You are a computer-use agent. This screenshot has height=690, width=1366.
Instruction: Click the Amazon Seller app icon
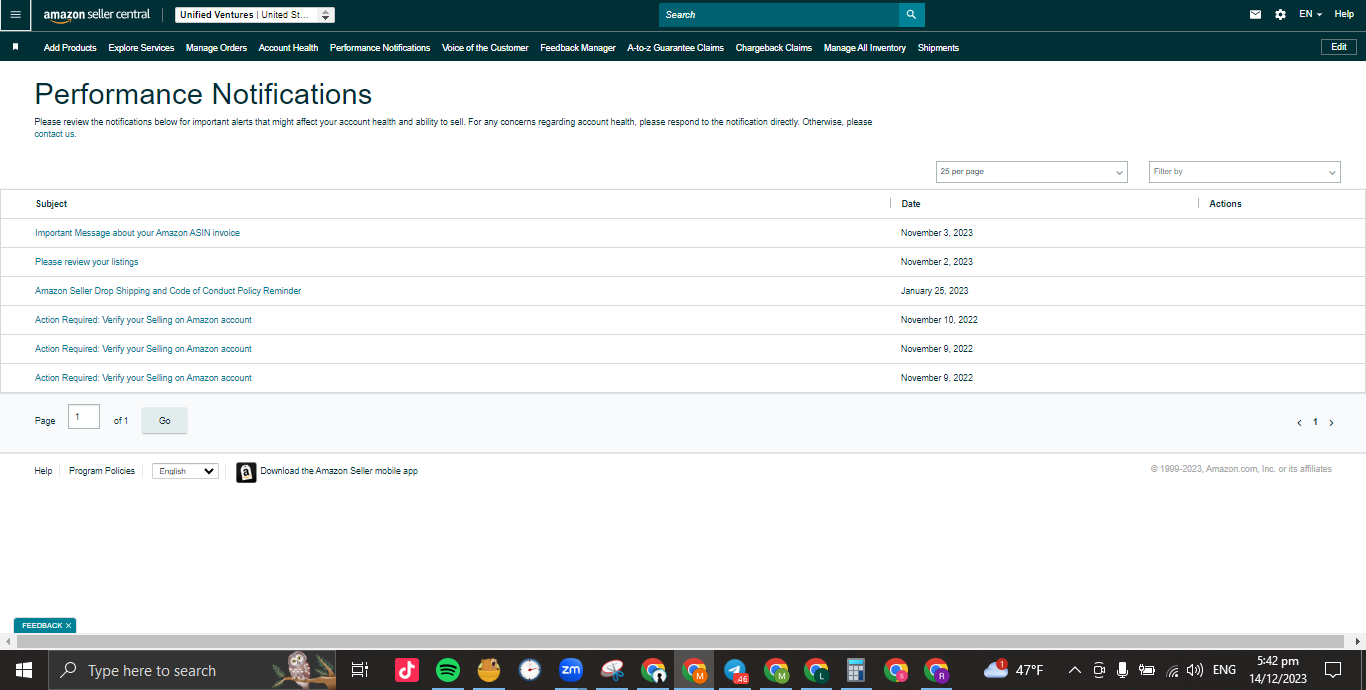pyautogui.click(x=246, y=472)
